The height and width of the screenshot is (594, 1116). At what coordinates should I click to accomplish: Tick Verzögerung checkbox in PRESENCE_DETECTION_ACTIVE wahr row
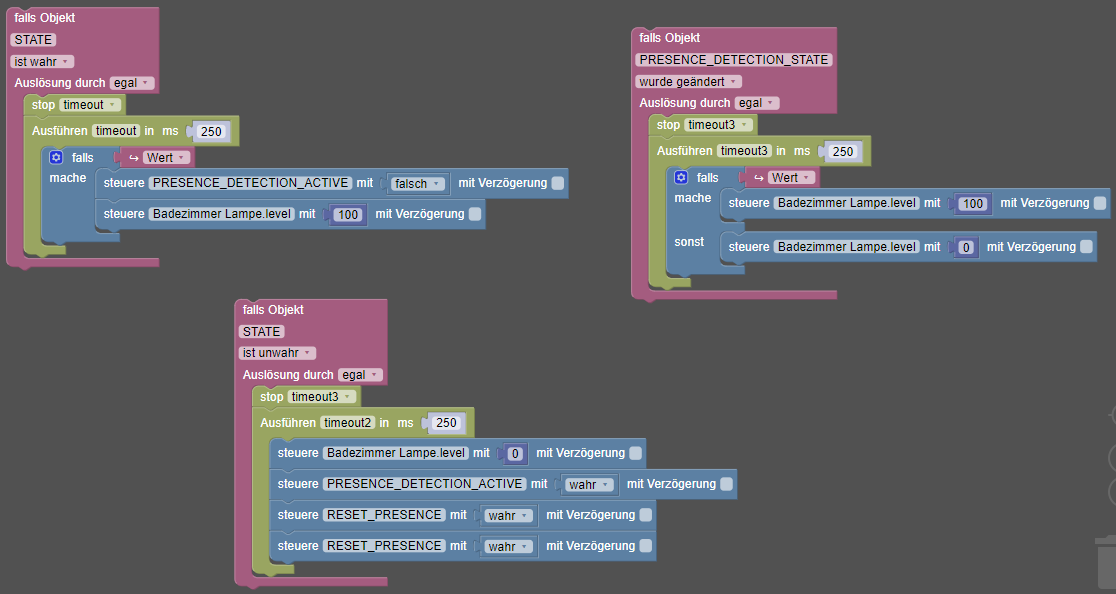726,484
